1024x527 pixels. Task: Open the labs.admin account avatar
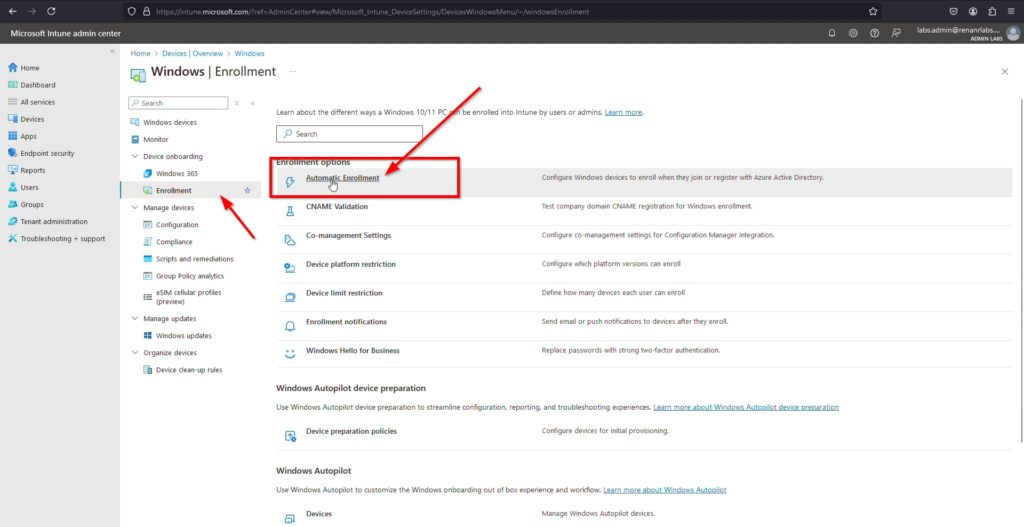point(1013,33)
